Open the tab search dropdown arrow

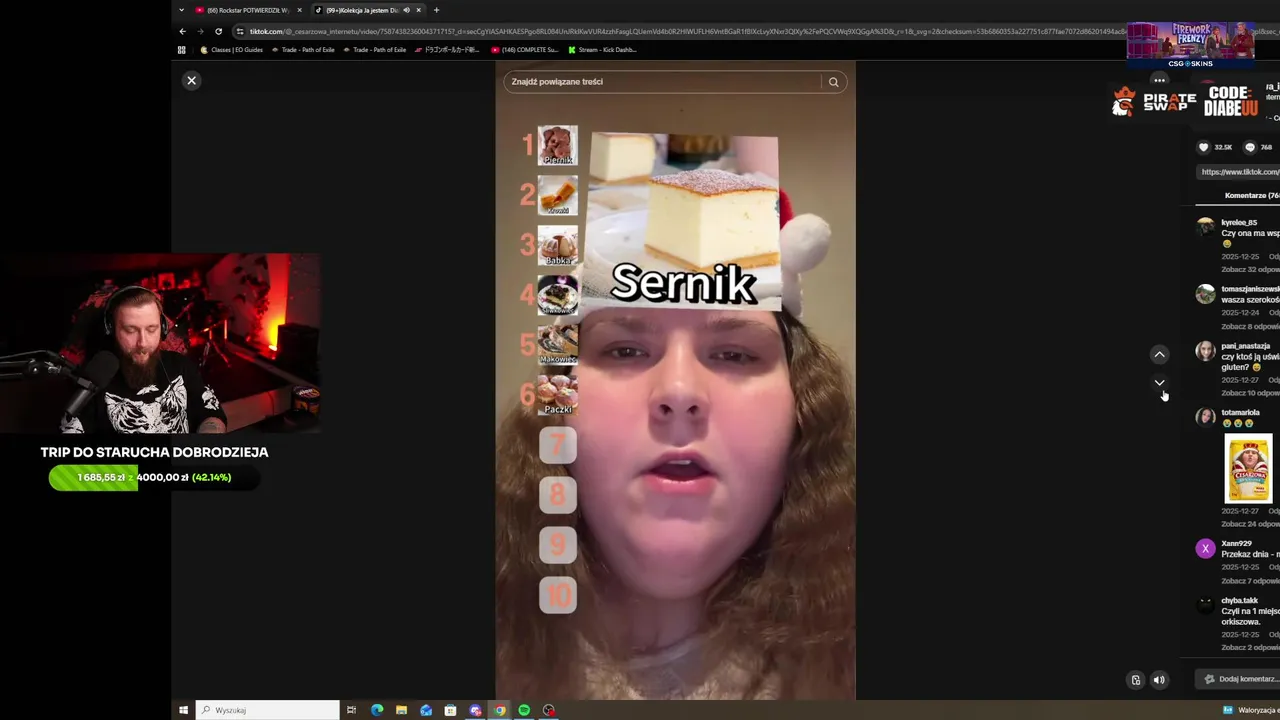[181, 10]
